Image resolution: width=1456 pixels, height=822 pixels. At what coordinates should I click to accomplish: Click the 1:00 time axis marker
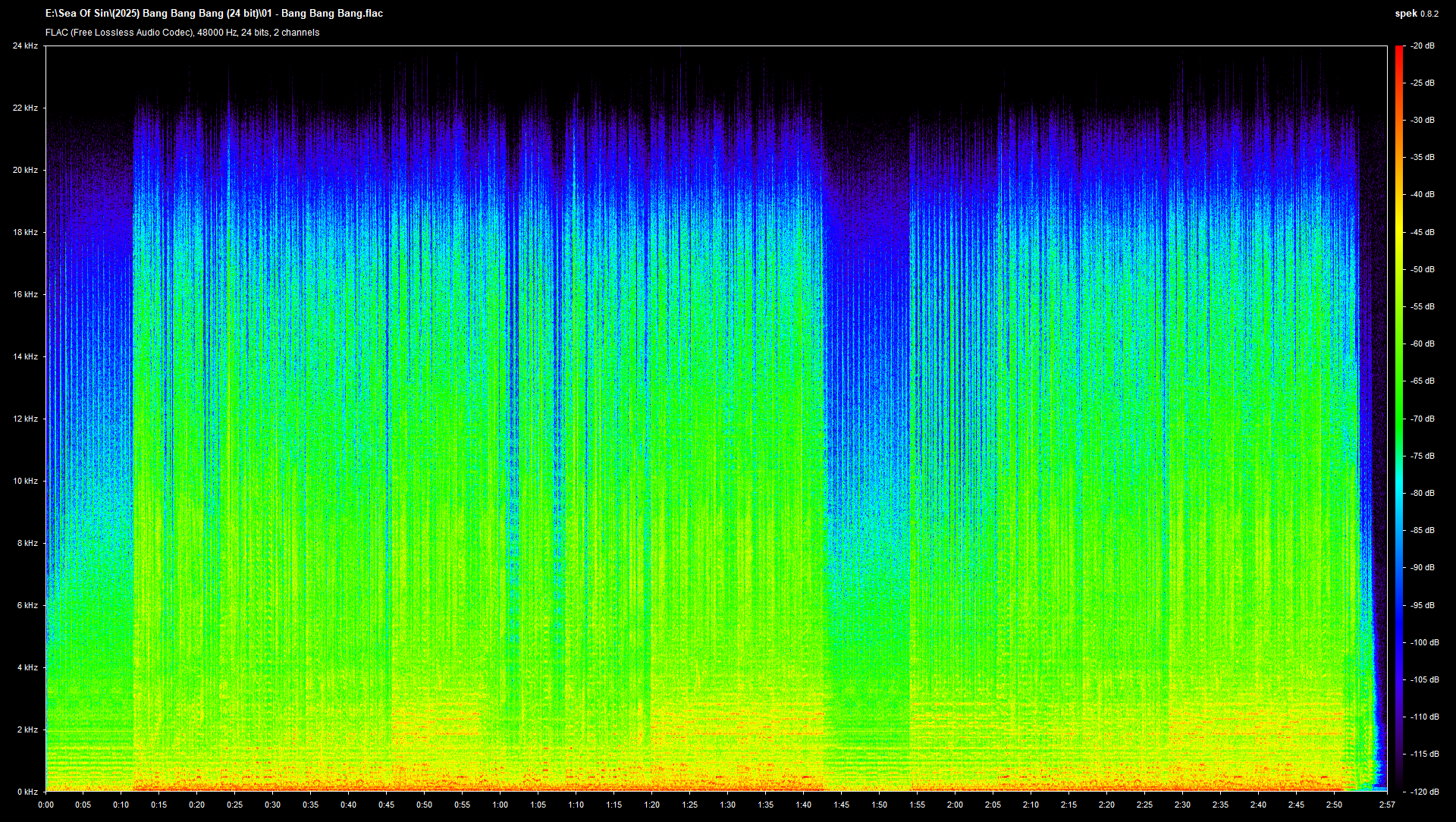pos(500,805)
